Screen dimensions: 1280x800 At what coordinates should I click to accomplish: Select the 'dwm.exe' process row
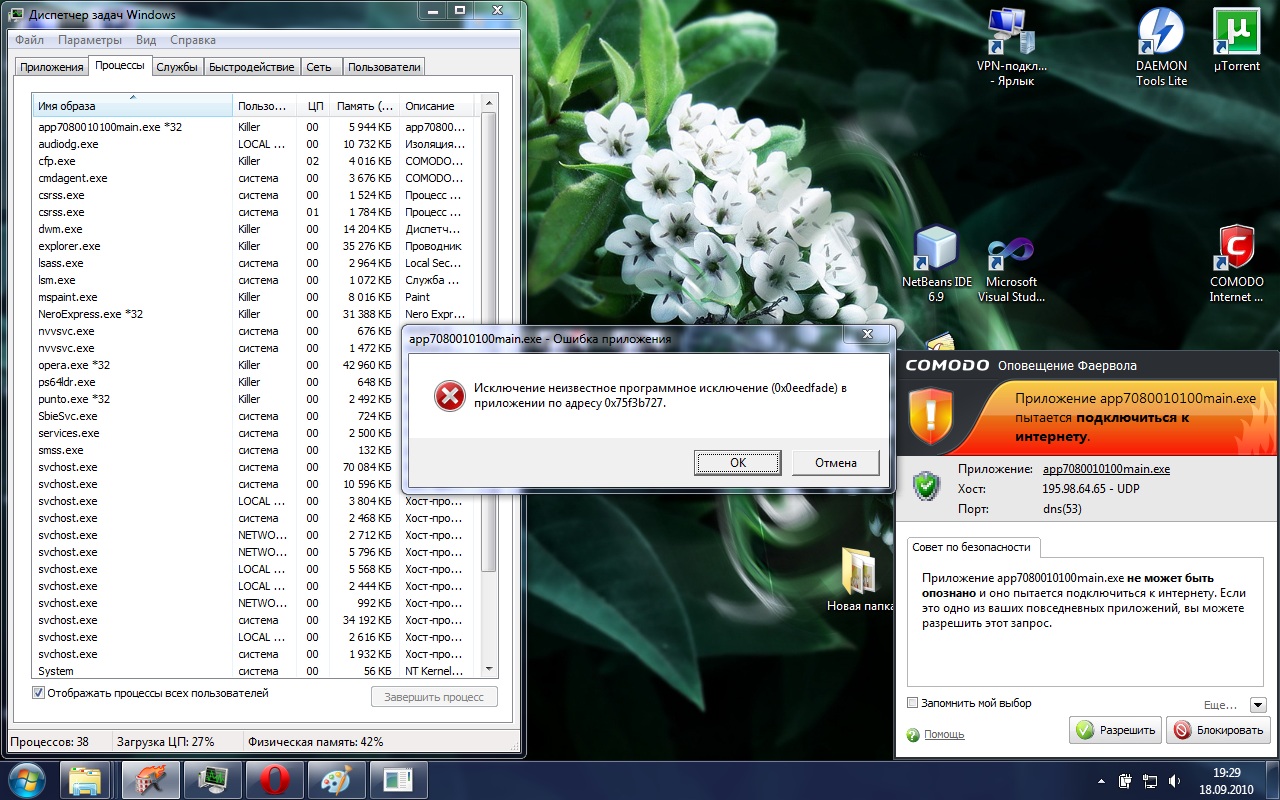coord(256,229)
